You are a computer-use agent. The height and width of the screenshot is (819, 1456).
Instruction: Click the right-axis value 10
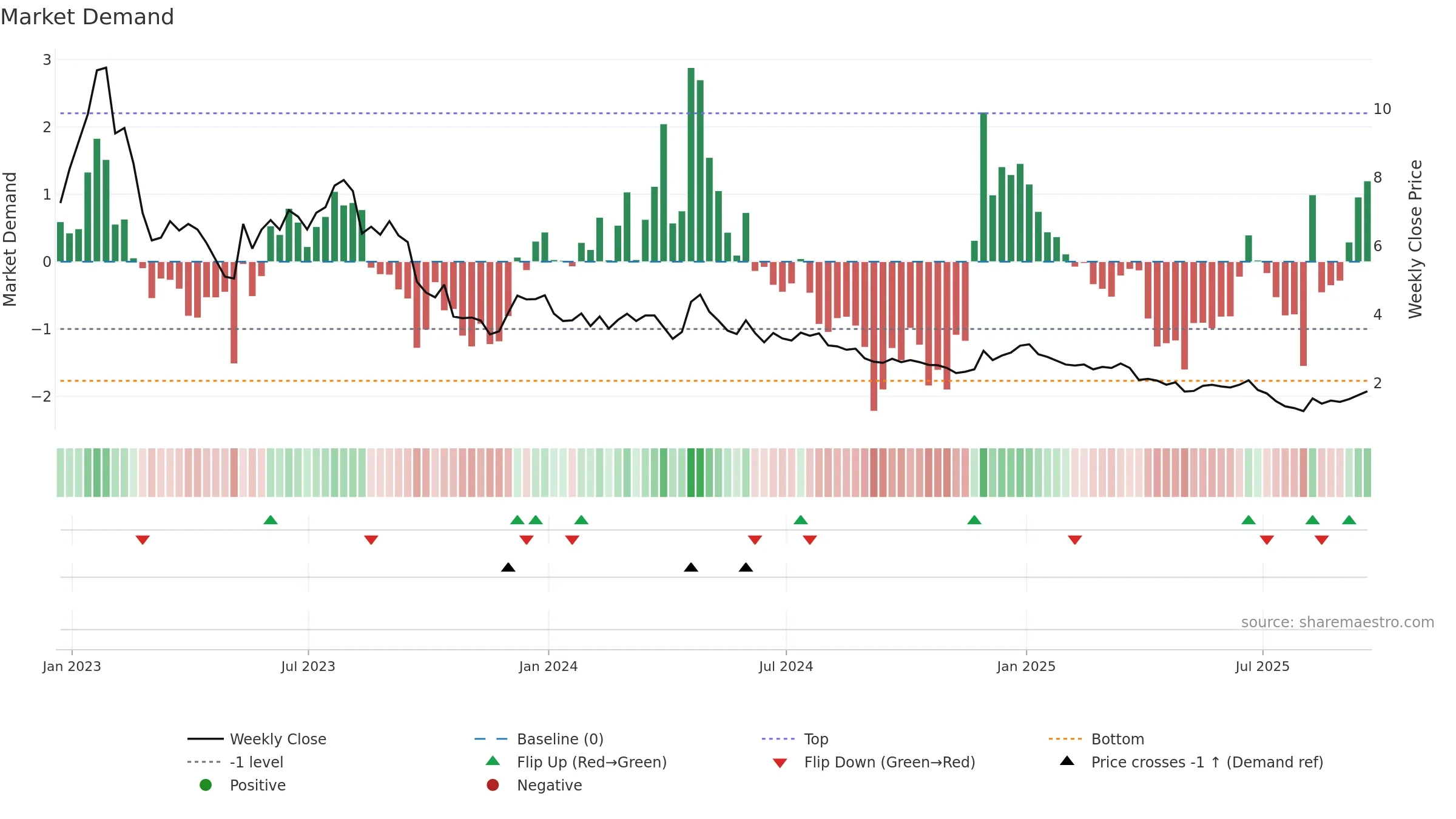click(1383, 109)
